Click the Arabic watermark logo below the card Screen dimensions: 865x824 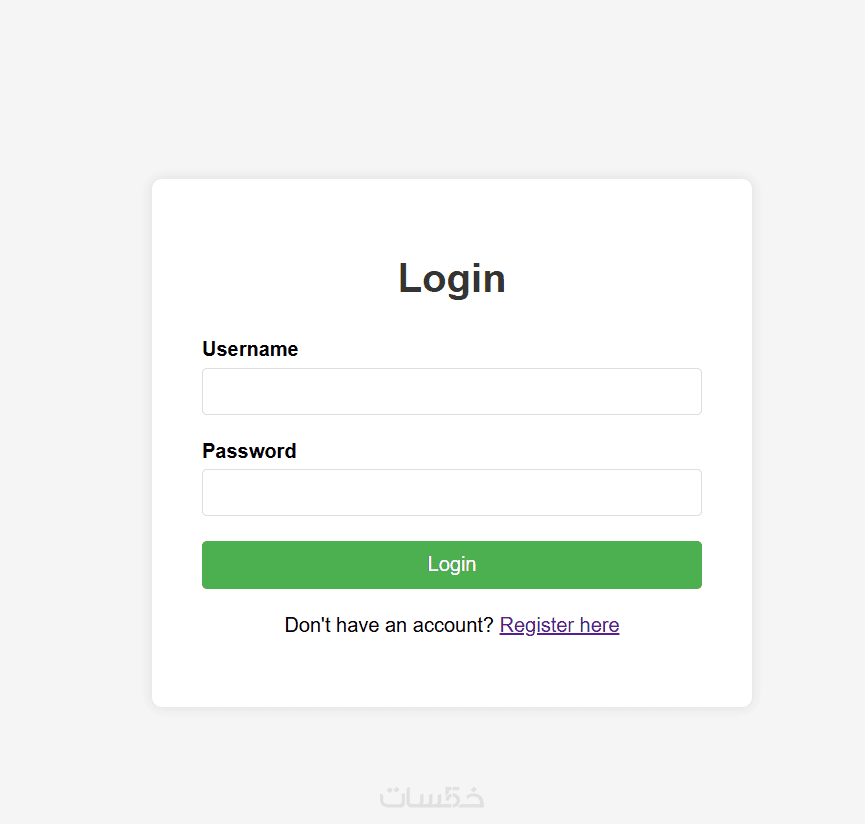coord(432,797)
